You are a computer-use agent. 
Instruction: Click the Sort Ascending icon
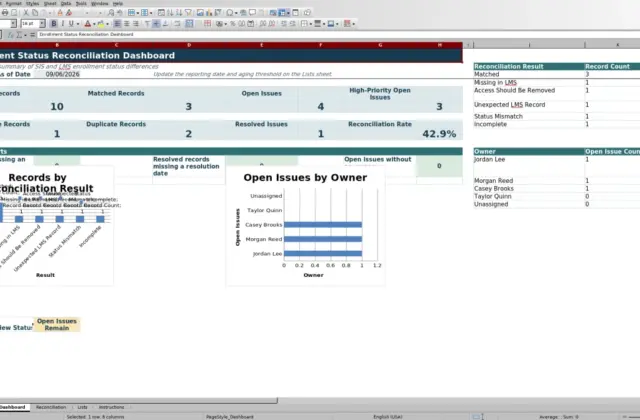tap(170, 13)
